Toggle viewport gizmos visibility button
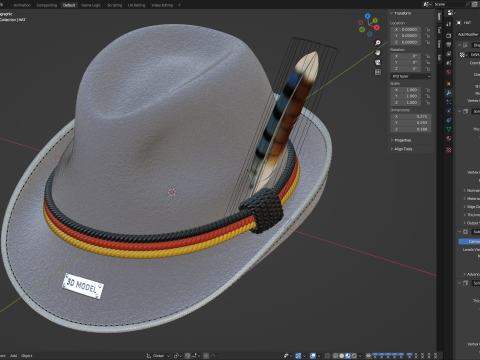Viewport: 480px width, 360px height. (298, 356)
